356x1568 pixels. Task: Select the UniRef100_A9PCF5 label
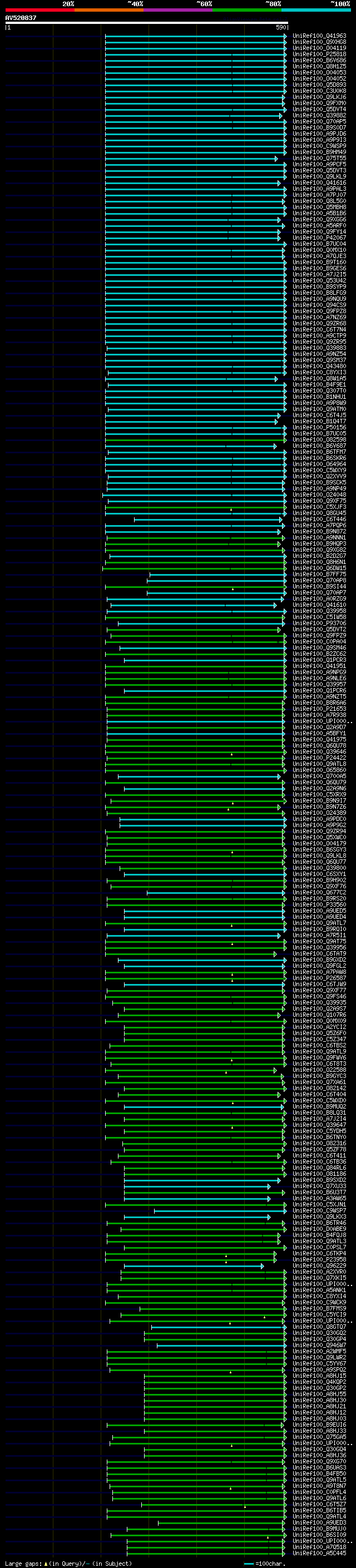(x=319, y=164)
